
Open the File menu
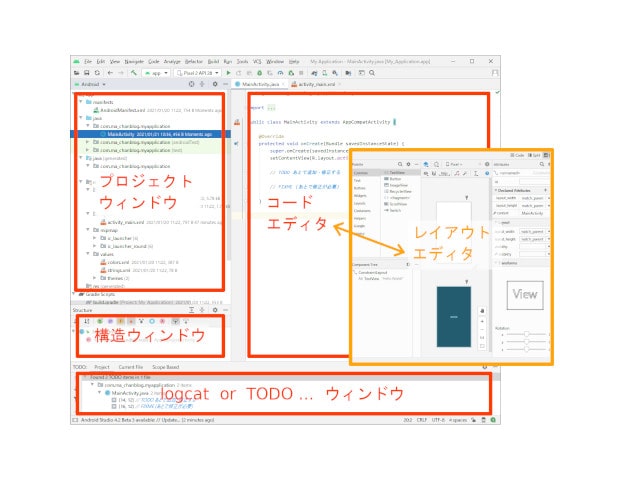point(88,61)
